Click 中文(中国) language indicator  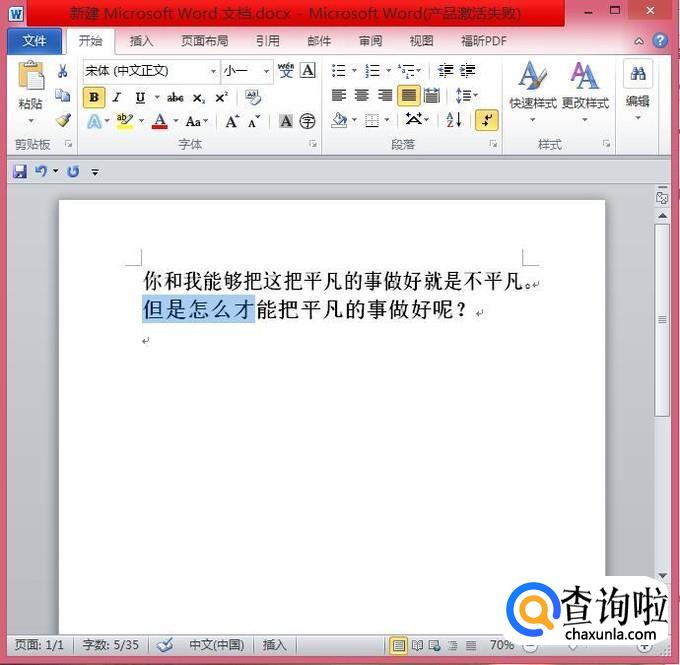(216, 645)
